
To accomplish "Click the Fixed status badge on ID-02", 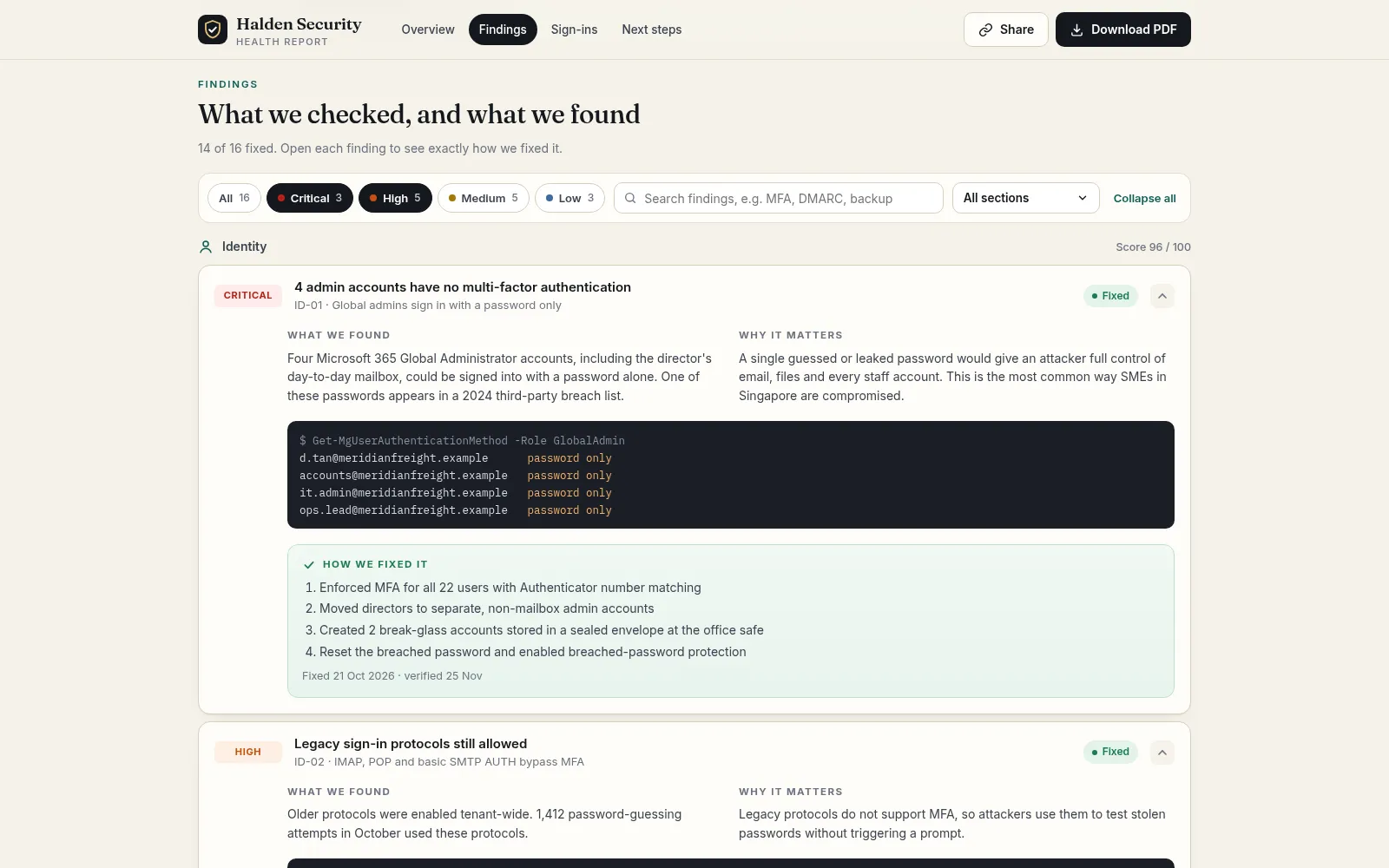I will [x=1110, y=752].
